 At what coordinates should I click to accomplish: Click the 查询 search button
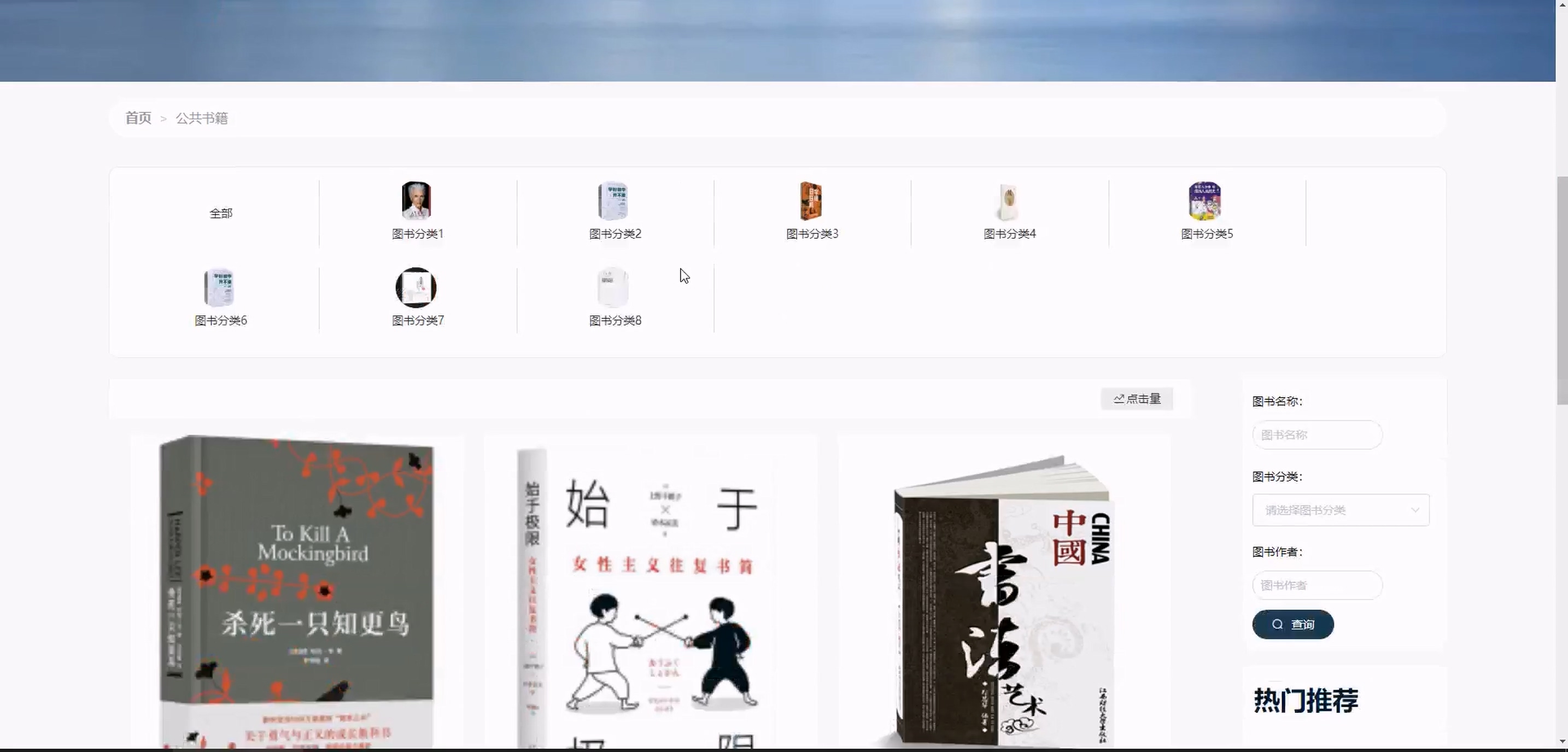pyautogui.click(x=1293, y=624)
